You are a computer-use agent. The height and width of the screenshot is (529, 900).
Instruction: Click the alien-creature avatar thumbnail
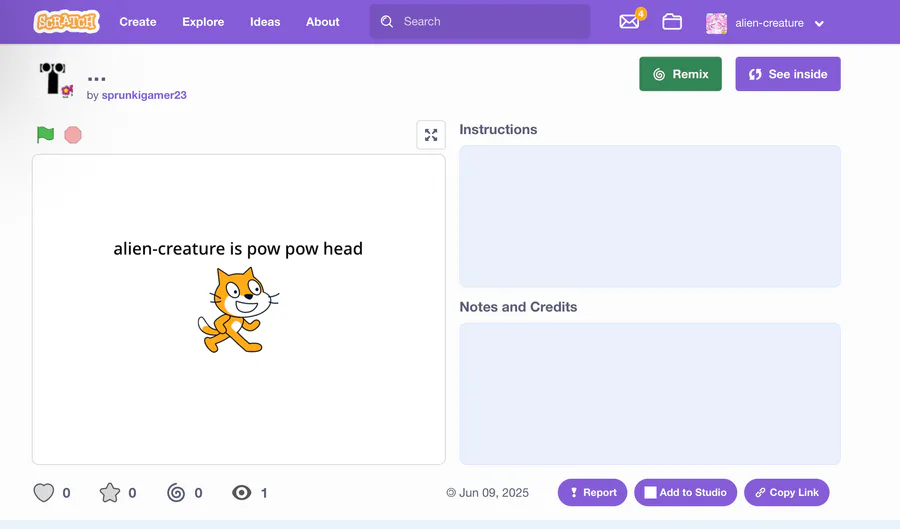click(x=716, y=24)
